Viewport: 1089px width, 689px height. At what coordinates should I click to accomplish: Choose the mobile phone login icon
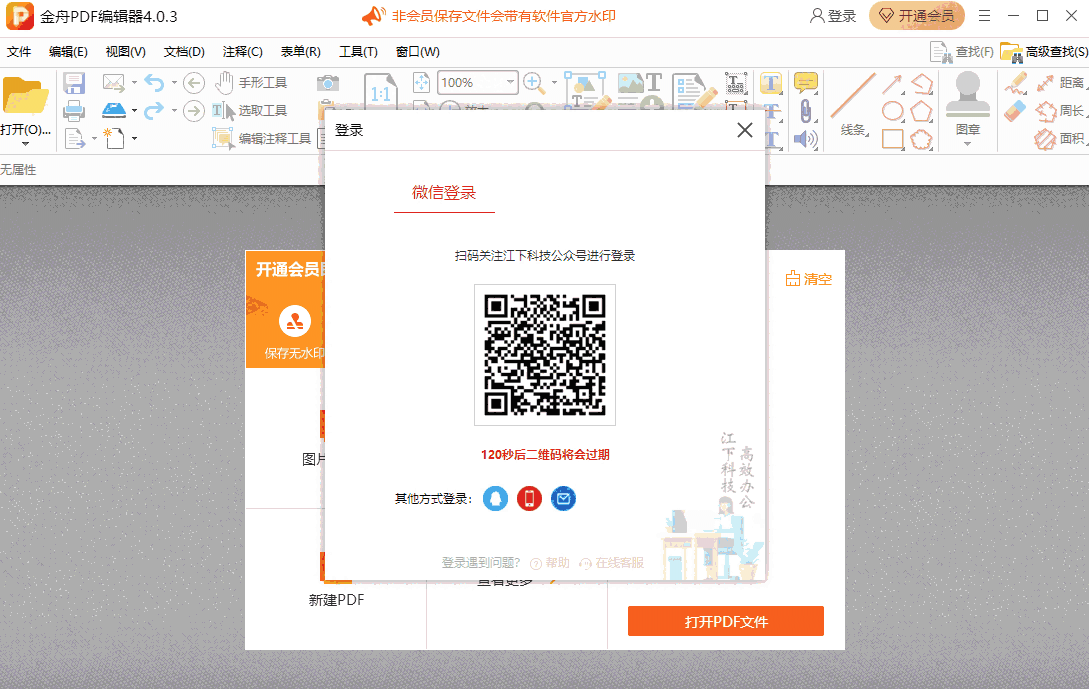tap(529, 498)
